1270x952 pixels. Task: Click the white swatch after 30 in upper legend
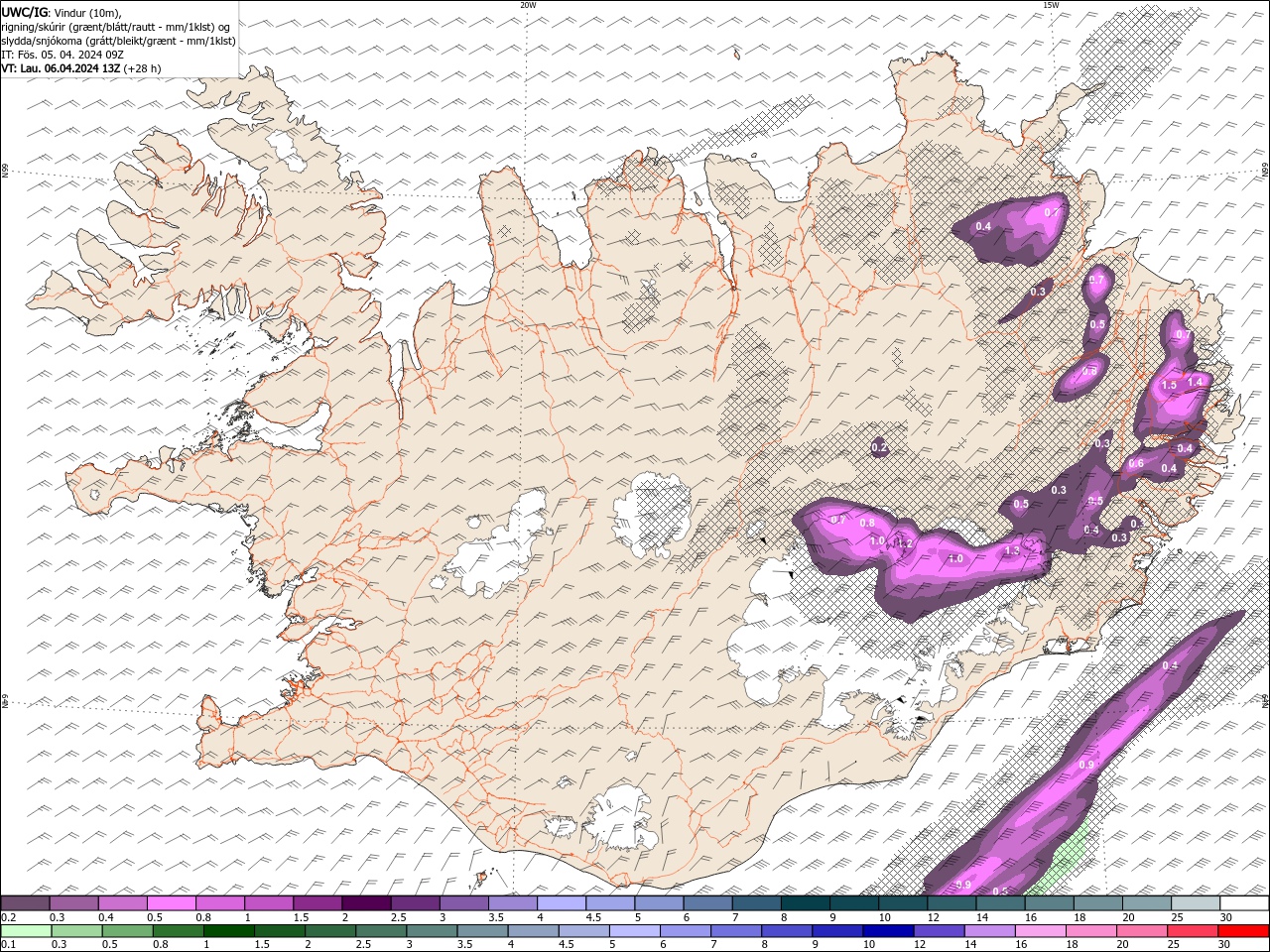click(1244, 903)
